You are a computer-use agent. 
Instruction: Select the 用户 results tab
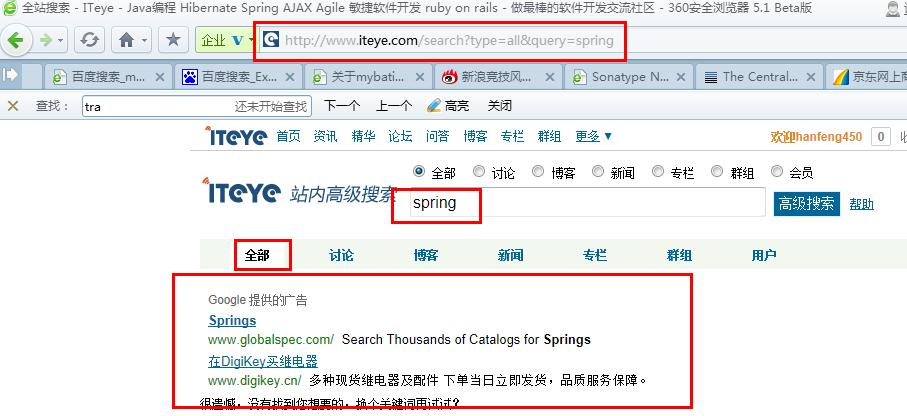pos(764,255)
